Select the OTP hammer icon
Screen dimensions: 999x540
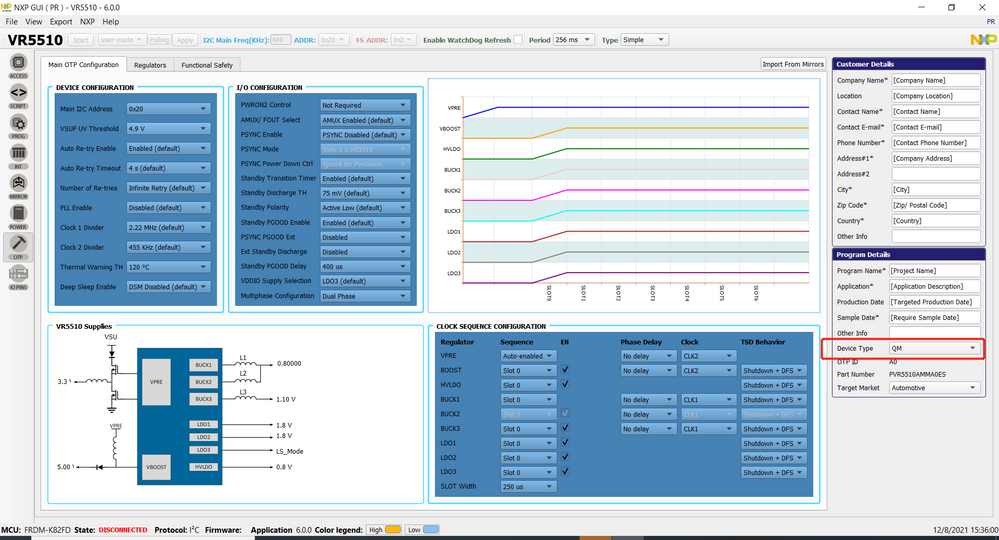click(x=18, y=245)
